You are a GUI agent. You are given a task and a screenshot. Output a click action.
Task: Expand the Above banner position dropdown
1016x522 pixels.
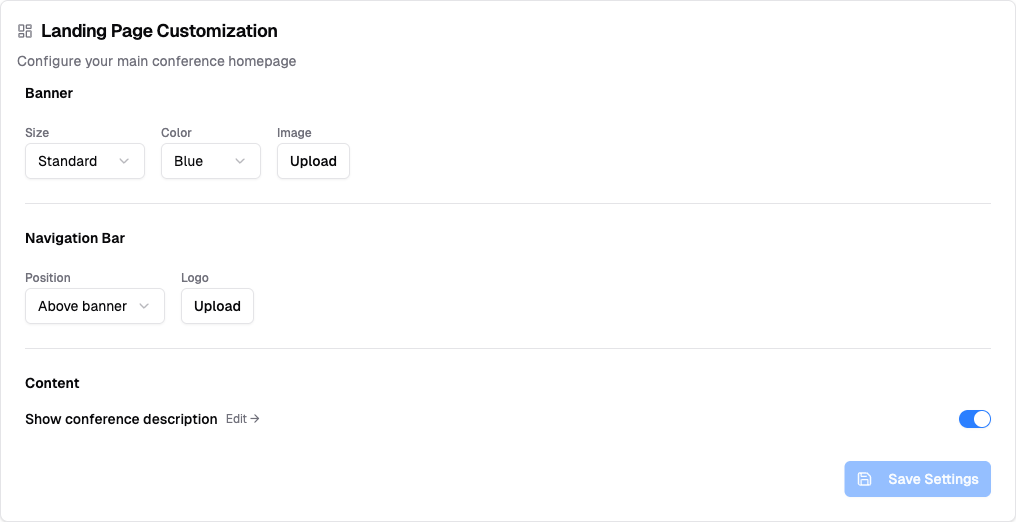pyautogui.click(x=94, y=306)
